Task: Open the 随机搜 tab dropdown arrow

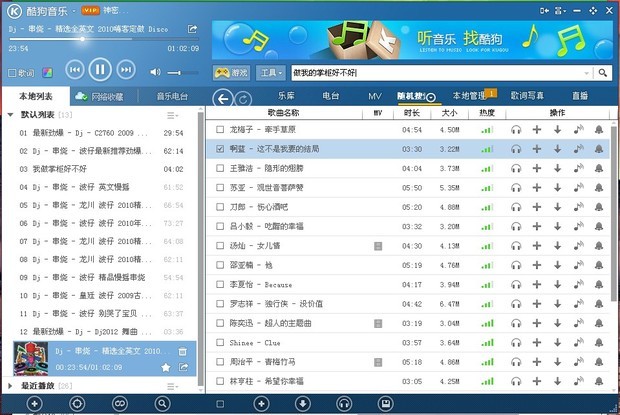Action: (431, 97)
